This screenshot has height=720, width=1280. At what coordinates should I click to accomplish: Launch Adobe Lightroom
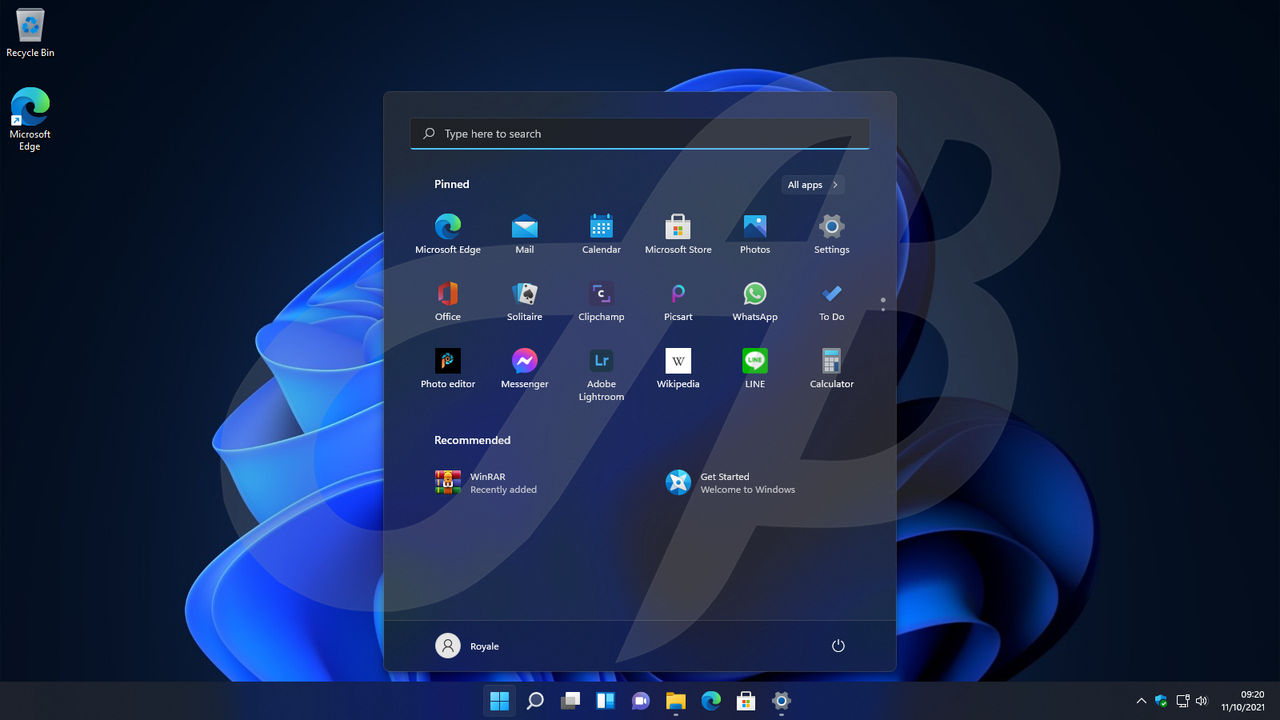pos(601,374)
